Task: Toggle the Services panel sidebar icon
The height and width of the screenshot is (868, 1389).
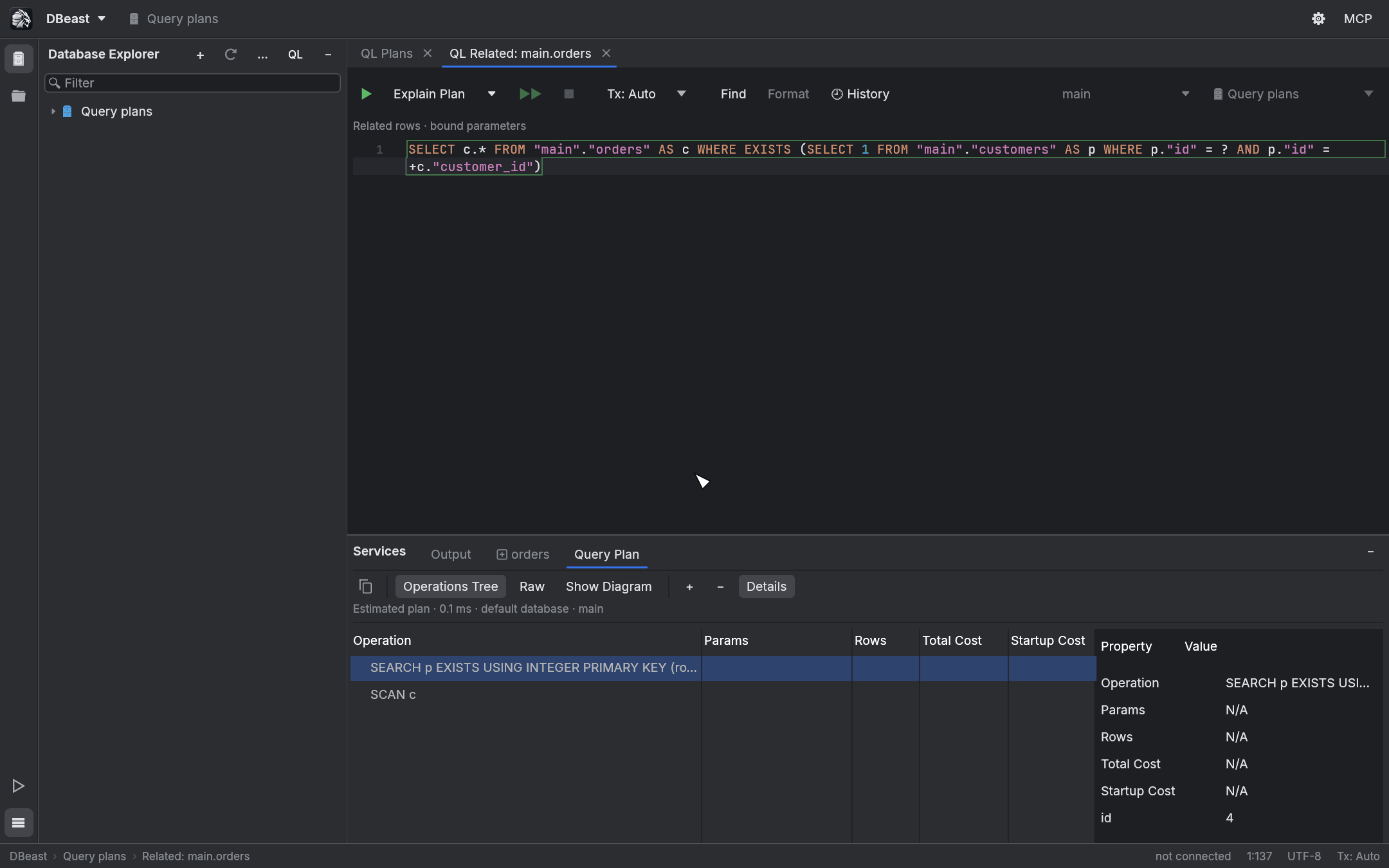Action: click(19, 822)
